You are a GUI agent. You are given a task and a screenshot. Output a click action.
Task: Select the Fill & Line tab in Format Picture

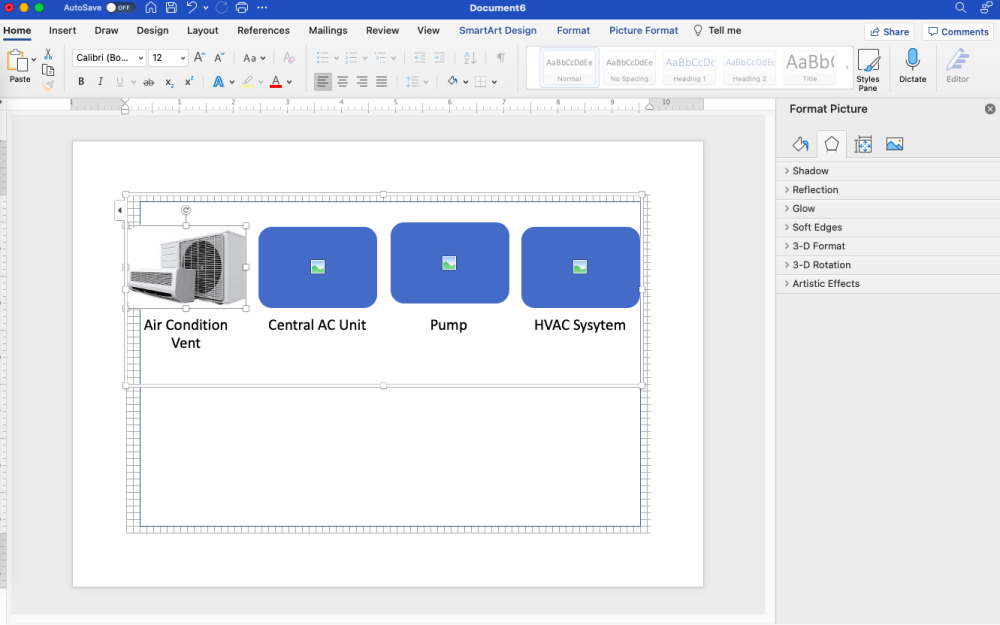click(799, 144)
